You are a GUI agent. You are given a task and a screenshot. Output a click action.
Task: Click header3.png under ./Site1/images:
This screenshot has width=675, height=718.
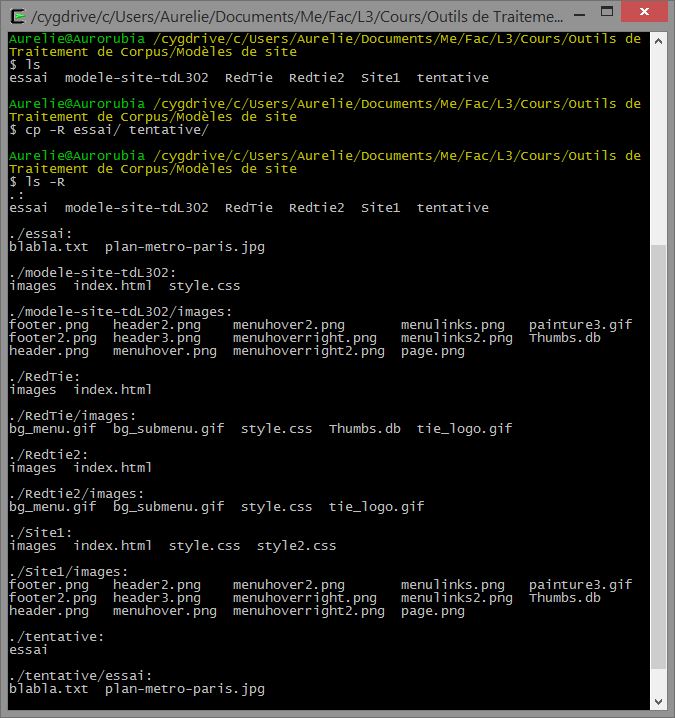157,598
